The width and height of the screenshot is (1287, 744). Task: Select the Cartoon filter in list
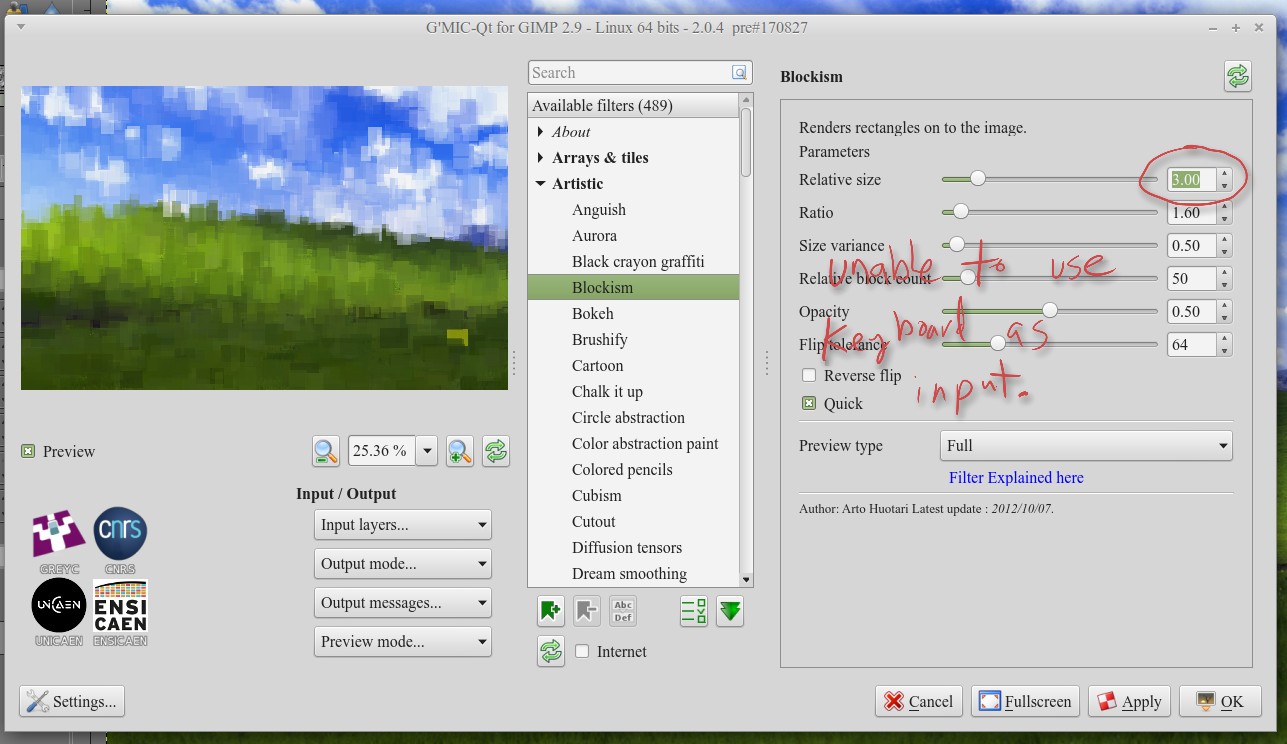597,366
